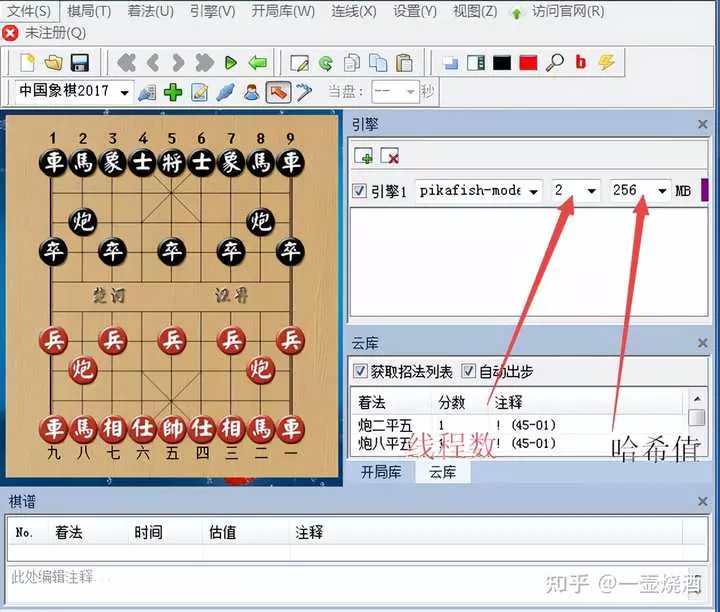
Task: Open the 设置(Y) menu
Action: click(x=415, y=11)
